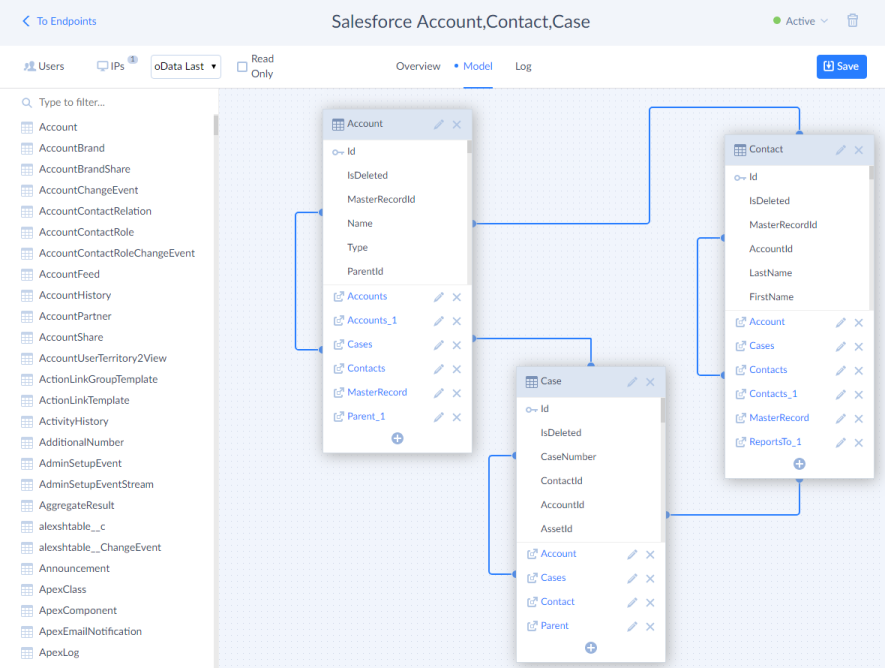Image resolution: width=885 pixels, height=668 pixels.
Task: Select AccountHistory in the table list
Action: [75, 295]
